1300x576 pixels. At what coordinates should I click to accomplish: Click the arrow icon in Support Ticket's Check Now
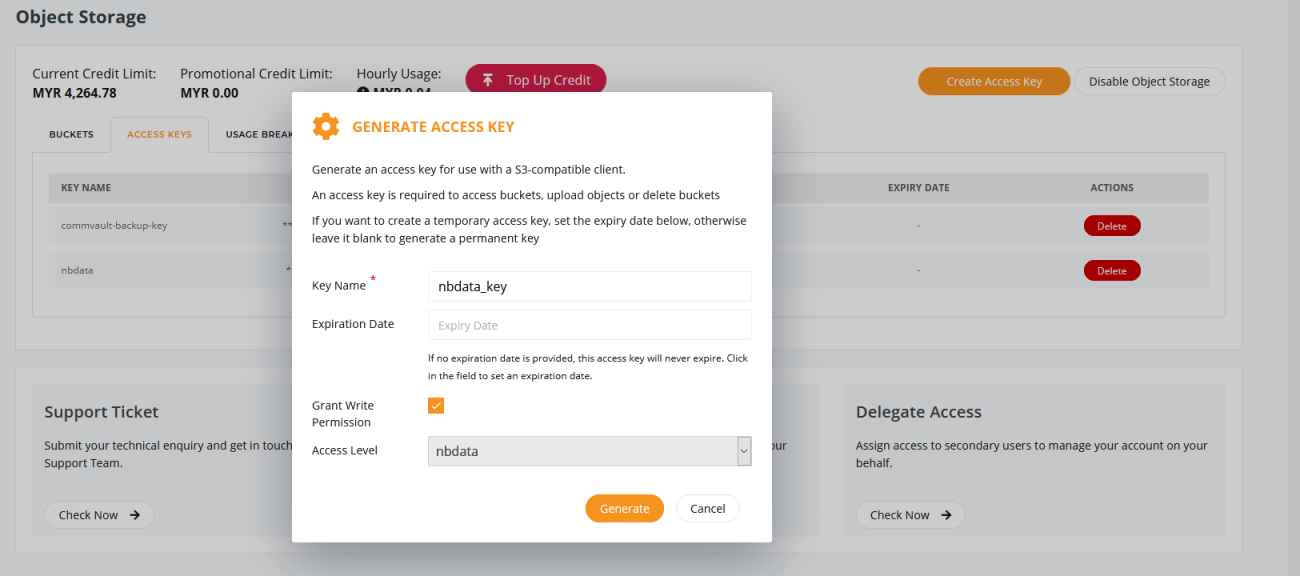click(135, 515)
